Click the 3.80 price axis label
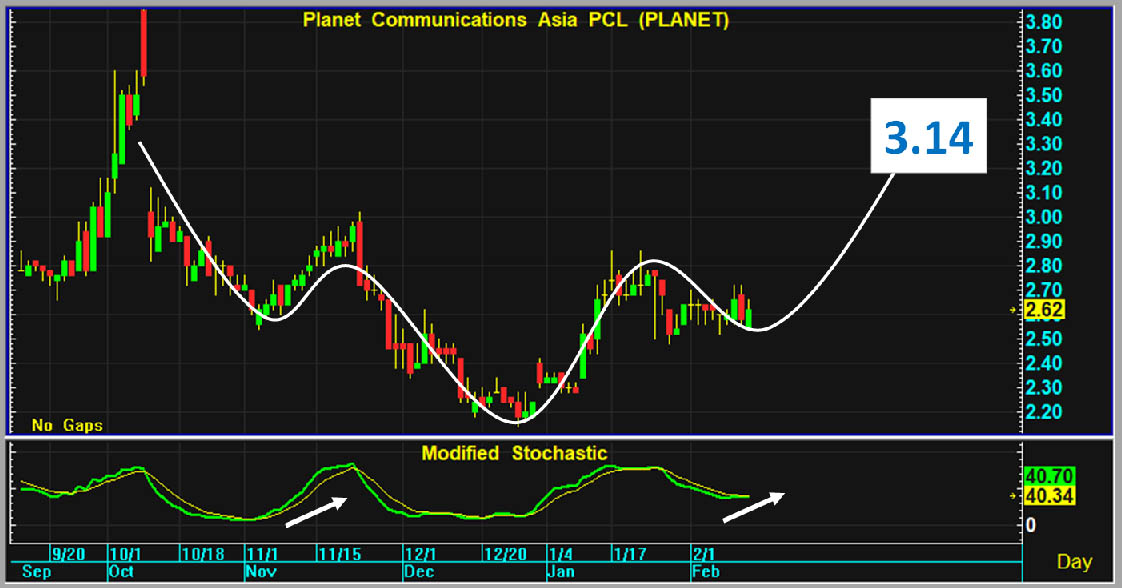The image size is (1122, 588). [1043, 22]
